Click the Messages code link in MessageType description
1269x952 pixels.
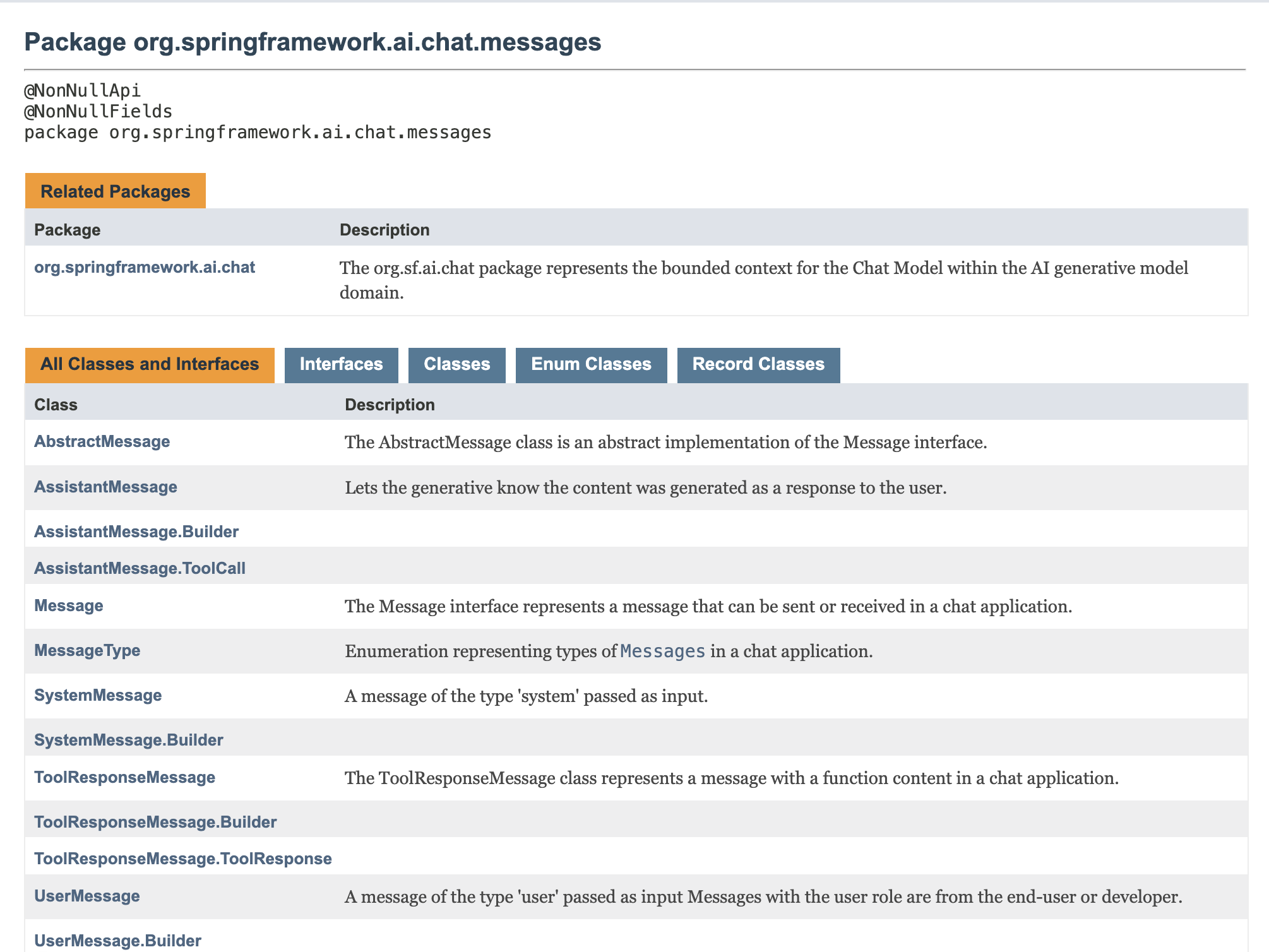point(662,651)
